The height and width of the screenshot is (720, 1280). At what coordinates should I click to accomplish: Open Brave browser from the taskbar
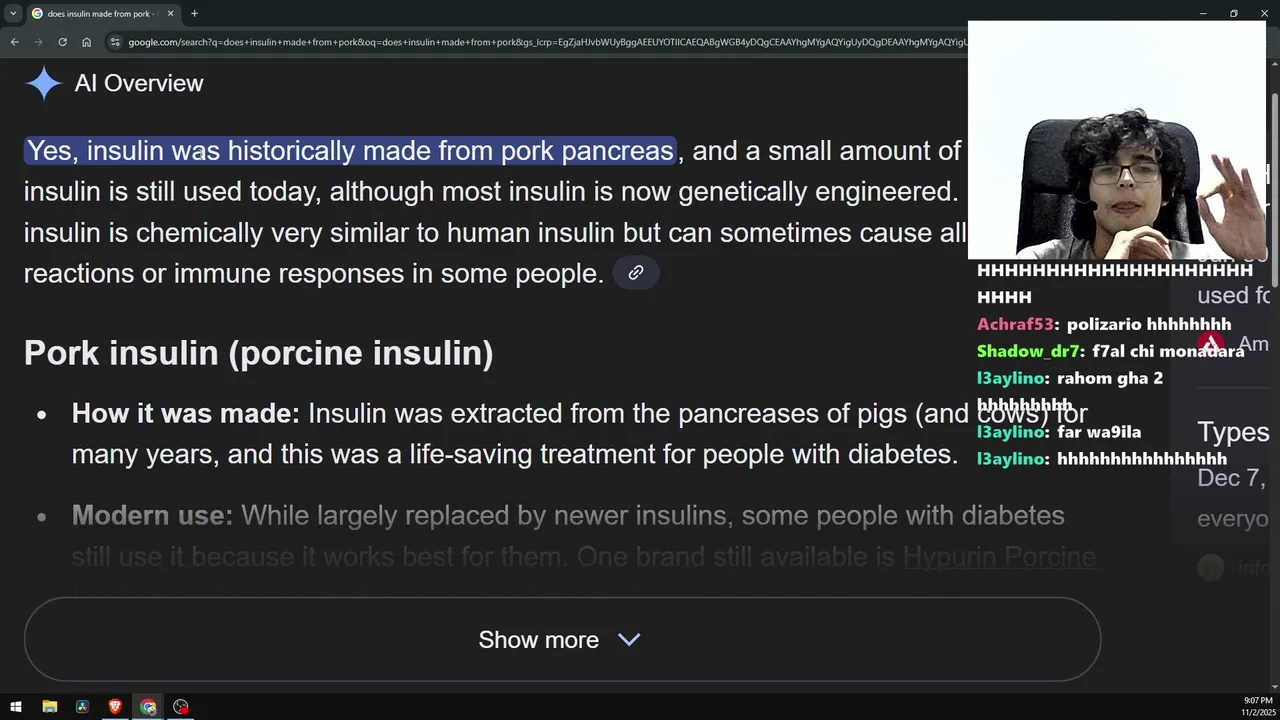[115, 707]
